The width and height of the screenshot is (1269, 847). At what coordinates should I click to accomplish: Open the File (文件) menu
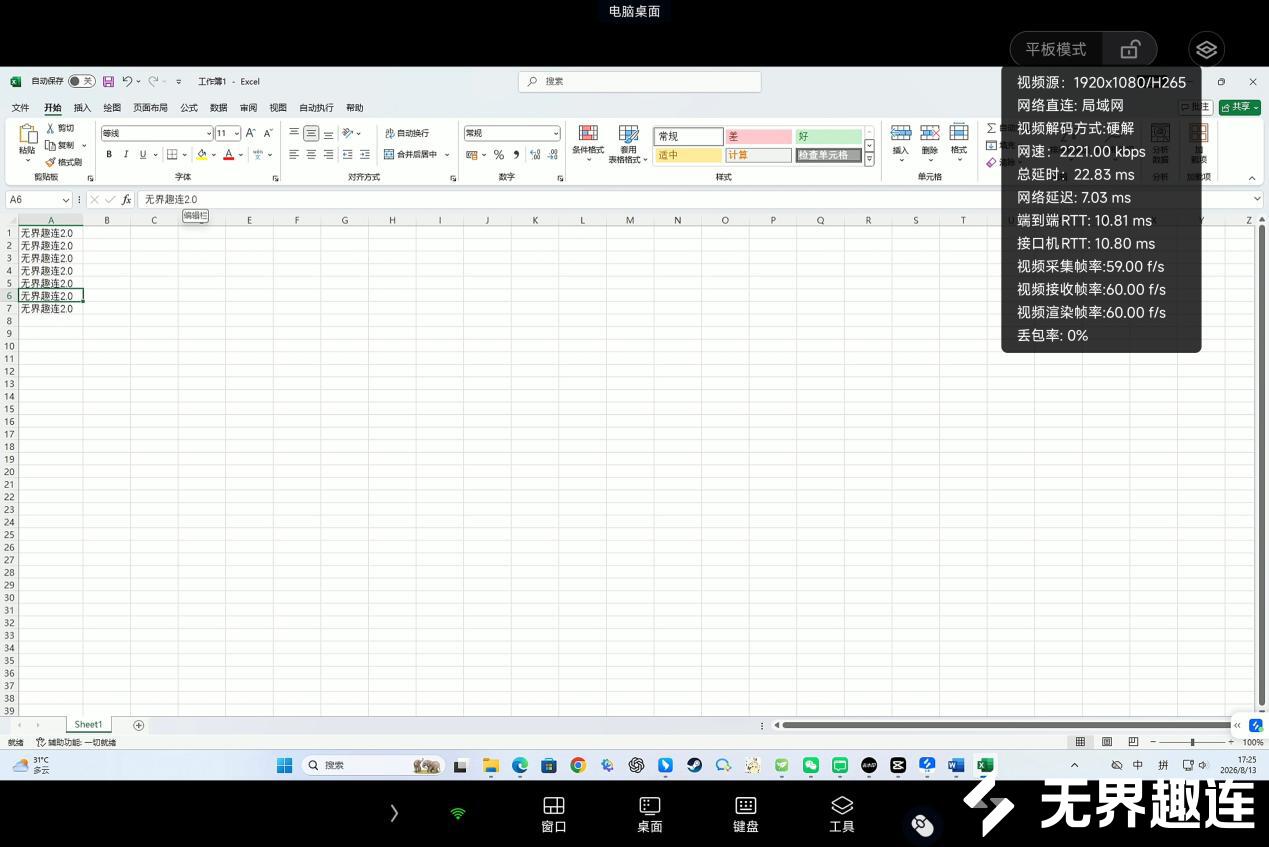[20, 108]
